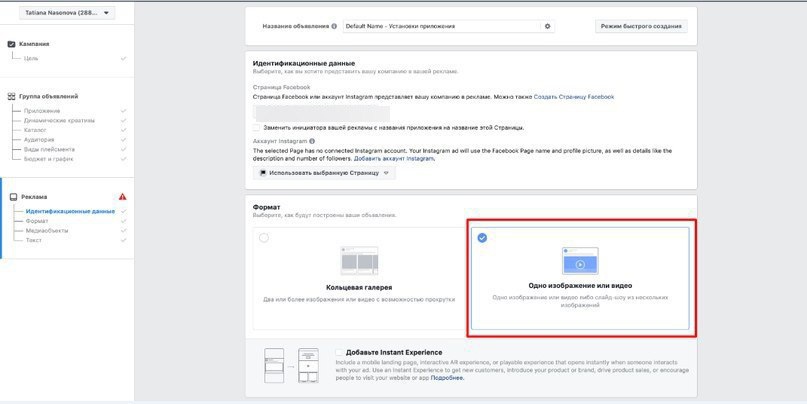Click the Группа объявлений heading
This screenshot has width=807, height=404.
[48, 96]
